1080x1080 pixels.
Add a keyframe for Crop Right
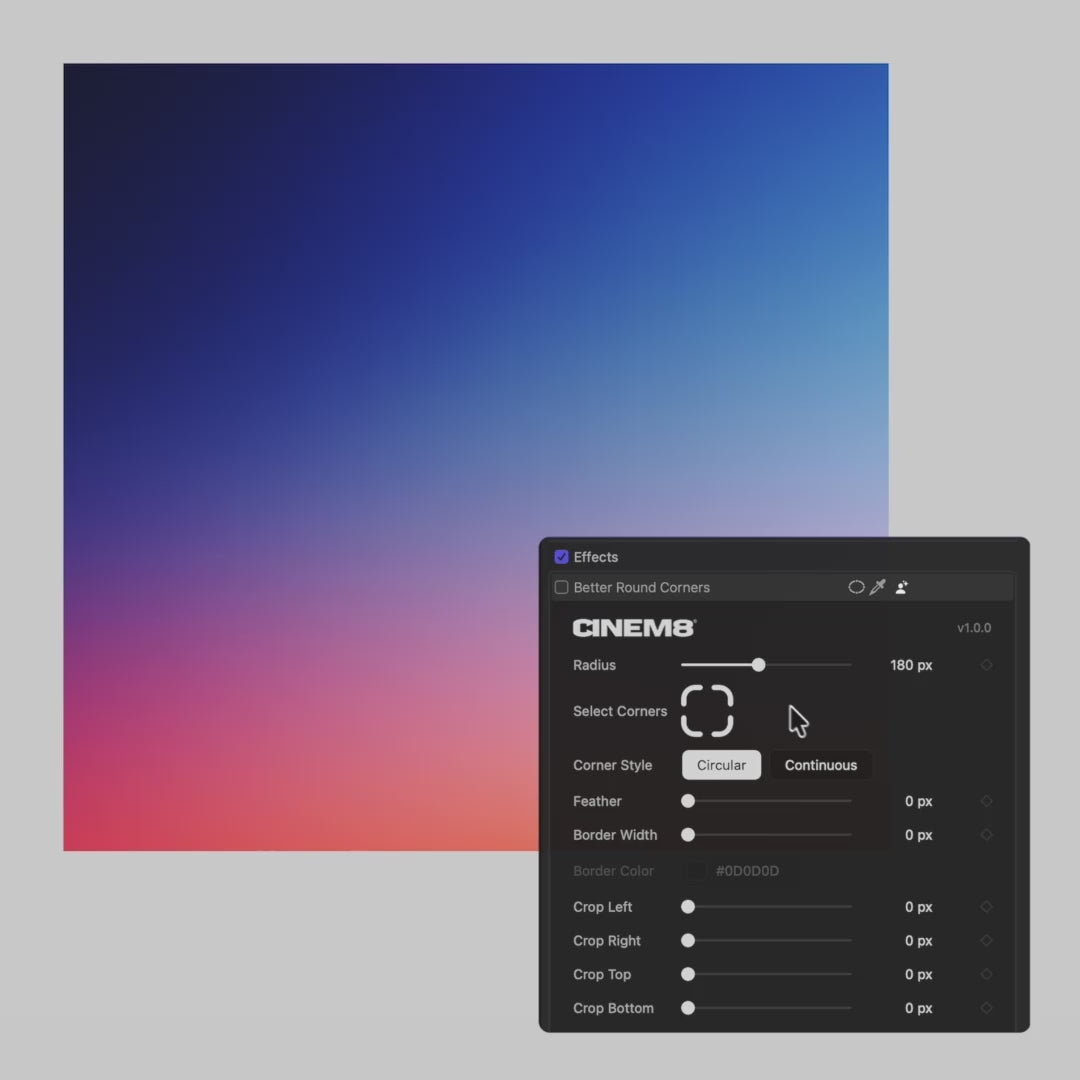tap(986, 940)
